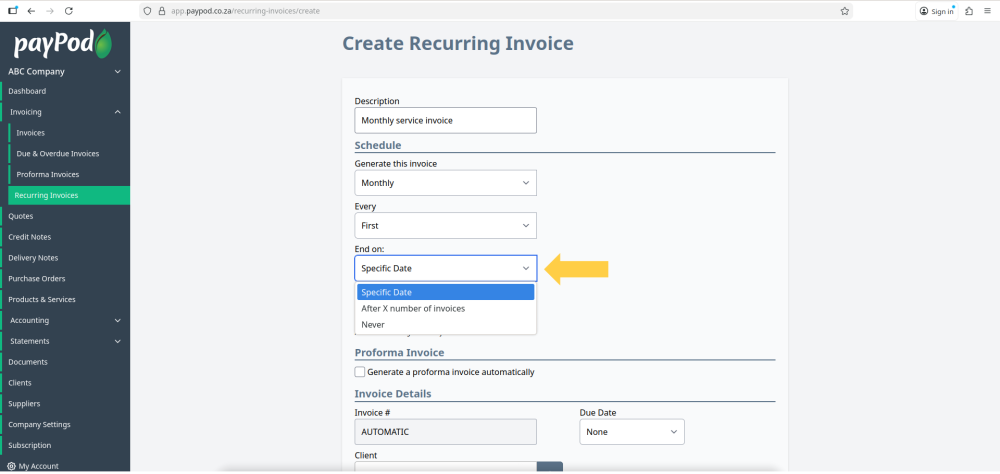The width and height of the screenshot is (1000, 474).
Task: Click the Schedule section heading
Action: pyautogui.click(x=378, y=145)
